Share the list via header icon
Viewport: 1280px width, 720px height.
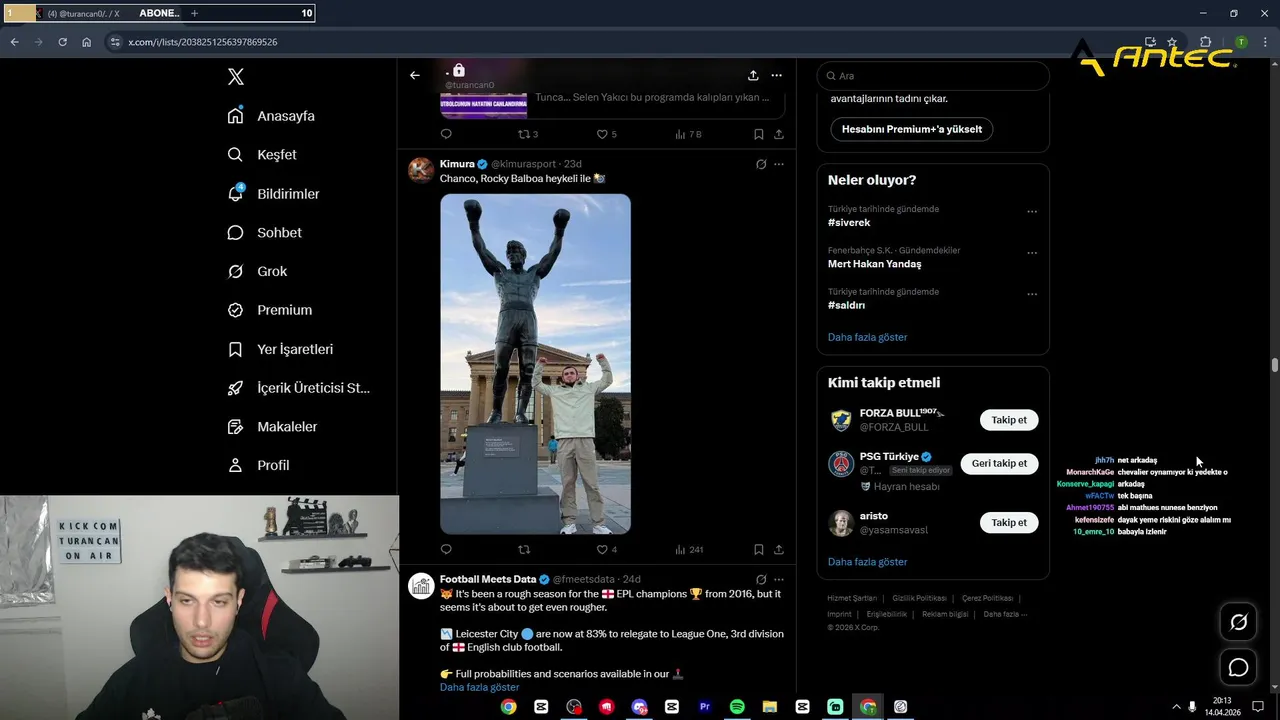pyautogui.click(x=753, y=75)
